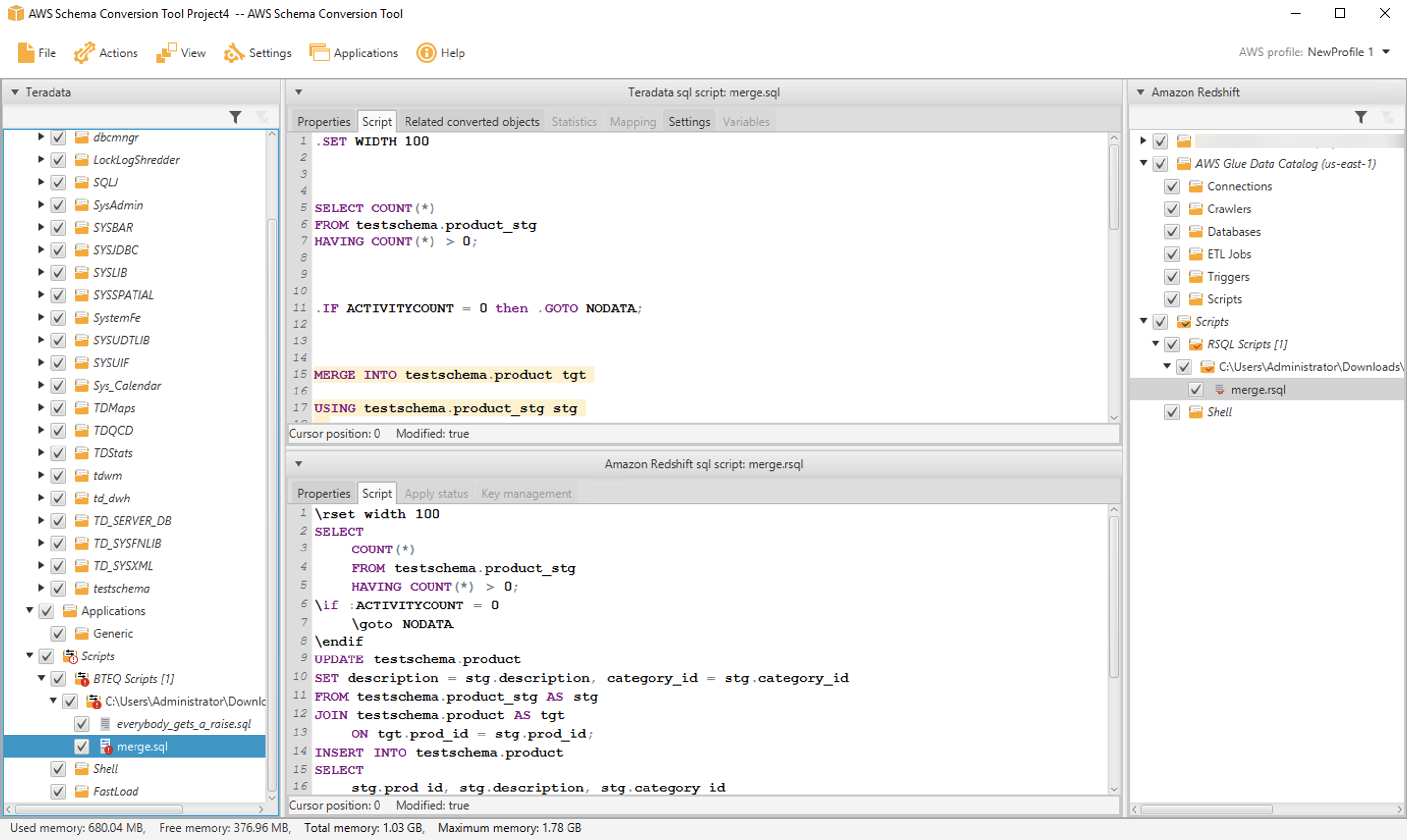Viewport: 1407px width, 840px height.
Task: Collapse AWS Glue Data Catalog node
Action: (1143, 163)
